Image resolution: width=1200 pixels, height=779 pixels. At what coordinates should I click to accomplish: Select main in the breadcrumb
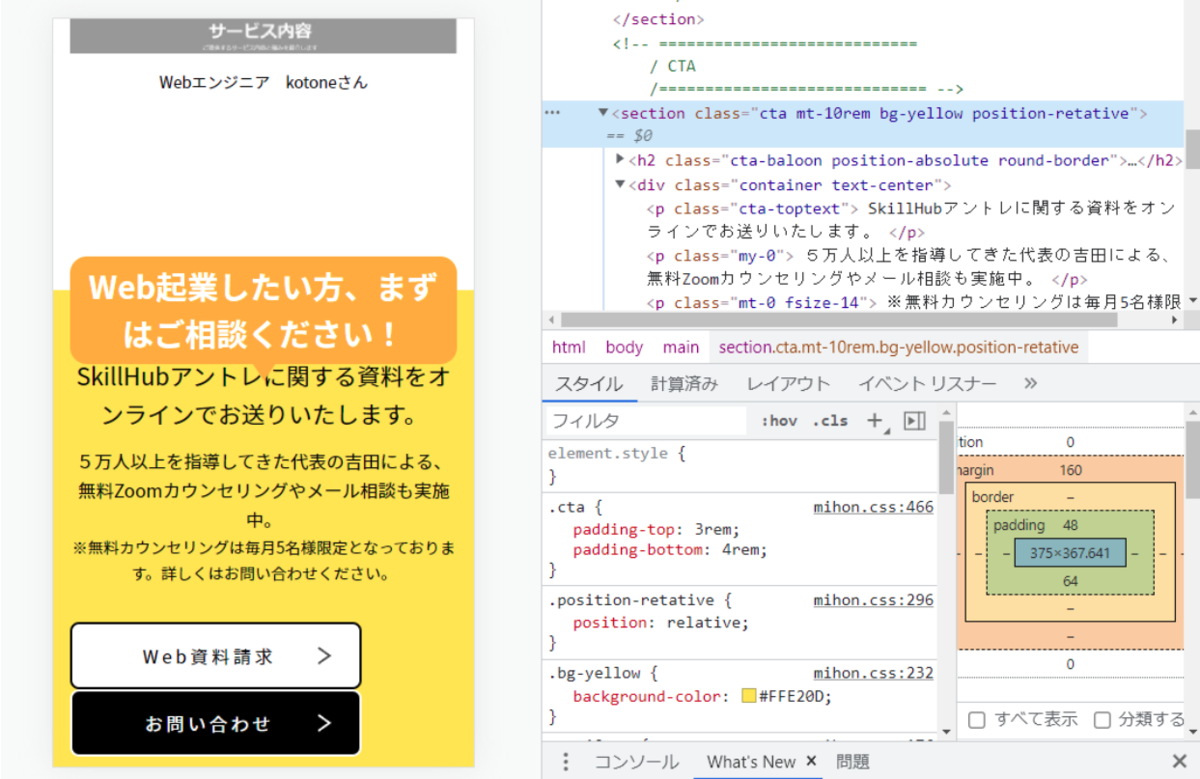point(681,347)
